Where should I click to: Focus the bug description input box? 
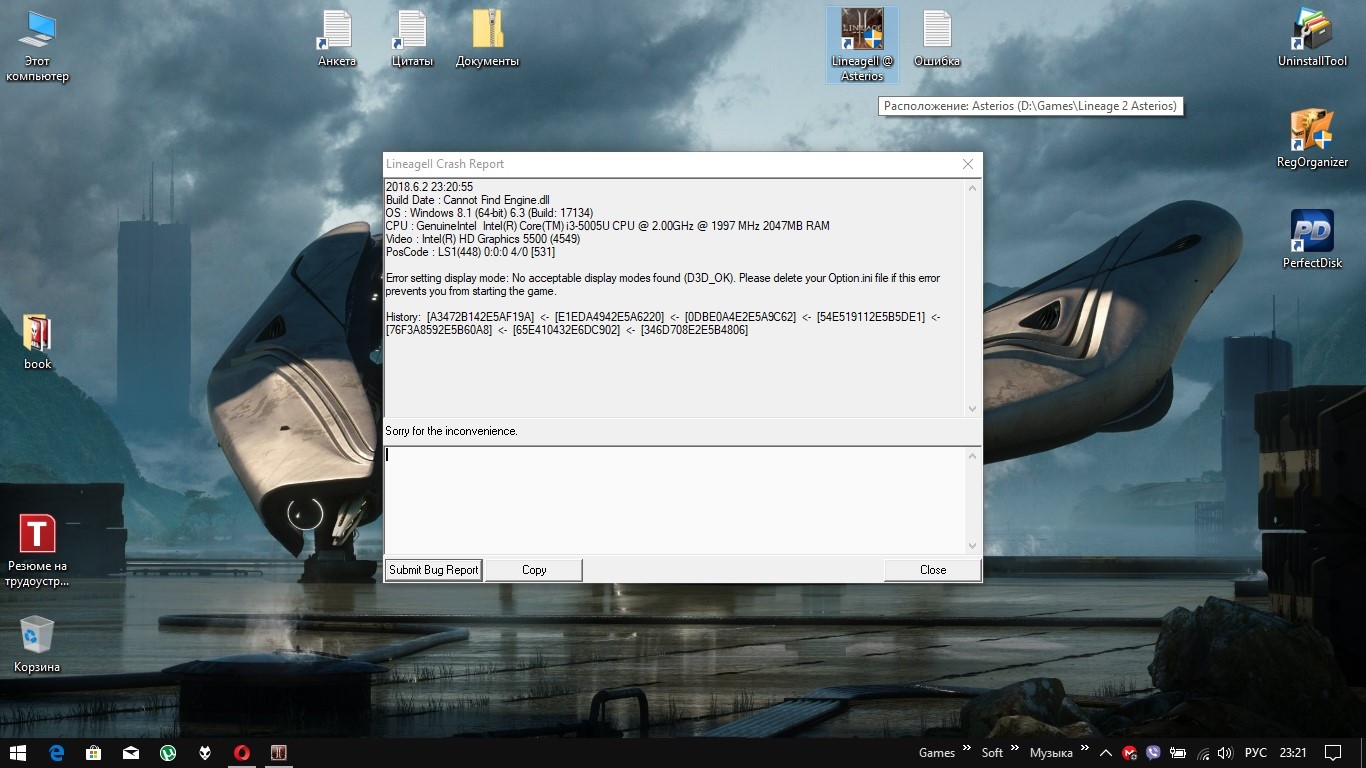tap(674, 500)
